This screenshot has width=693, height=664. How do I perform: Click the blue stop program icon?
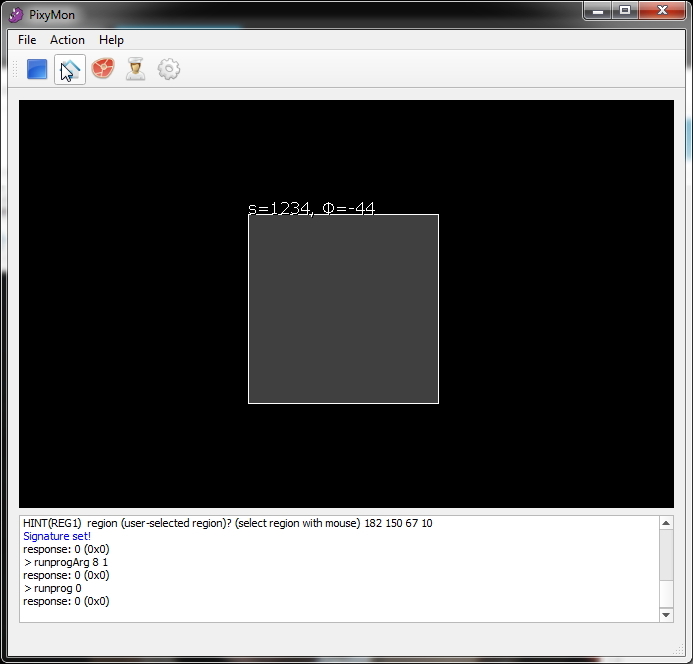tap(37, 69)
